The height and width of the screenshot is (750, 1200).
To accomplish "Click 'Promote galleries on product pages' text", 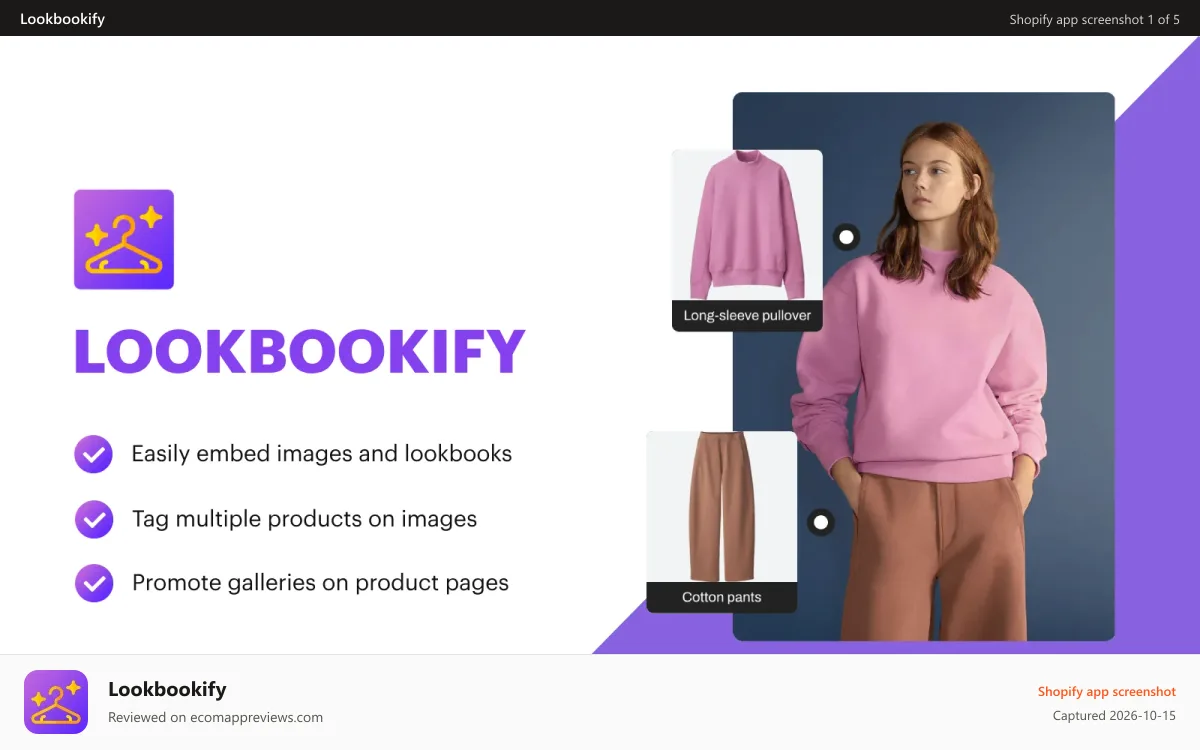I will coord(321,583).
